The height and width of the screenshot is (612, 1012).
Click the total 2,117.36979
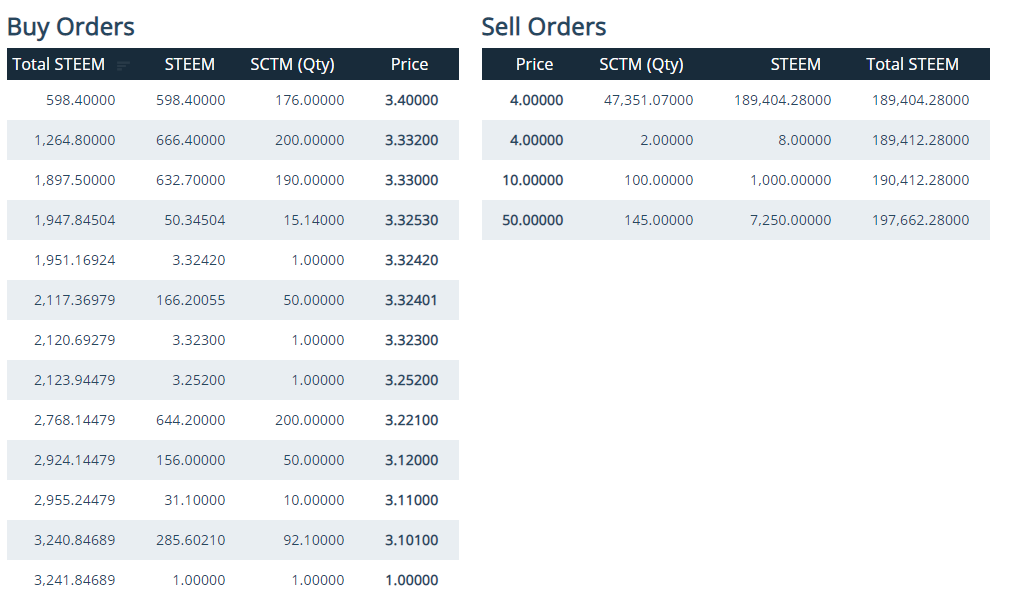coord(75,300)
